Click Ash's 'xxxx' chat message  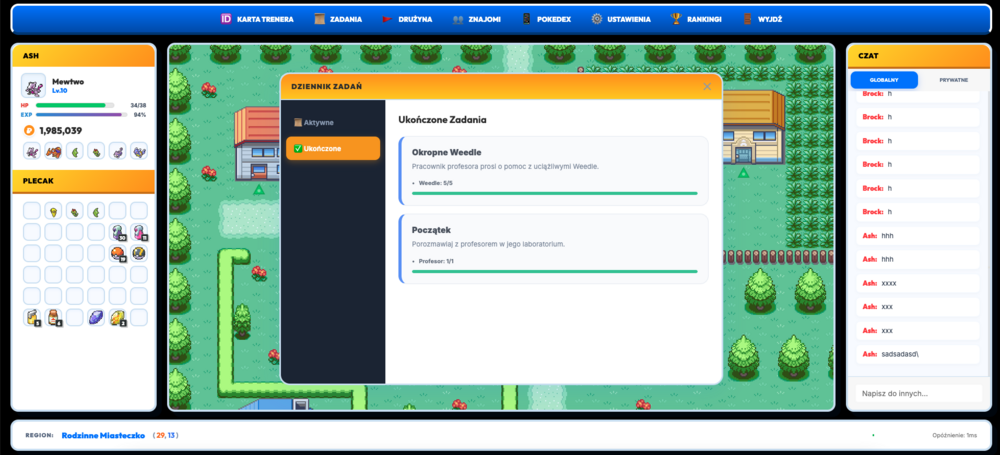coord(918,283)
